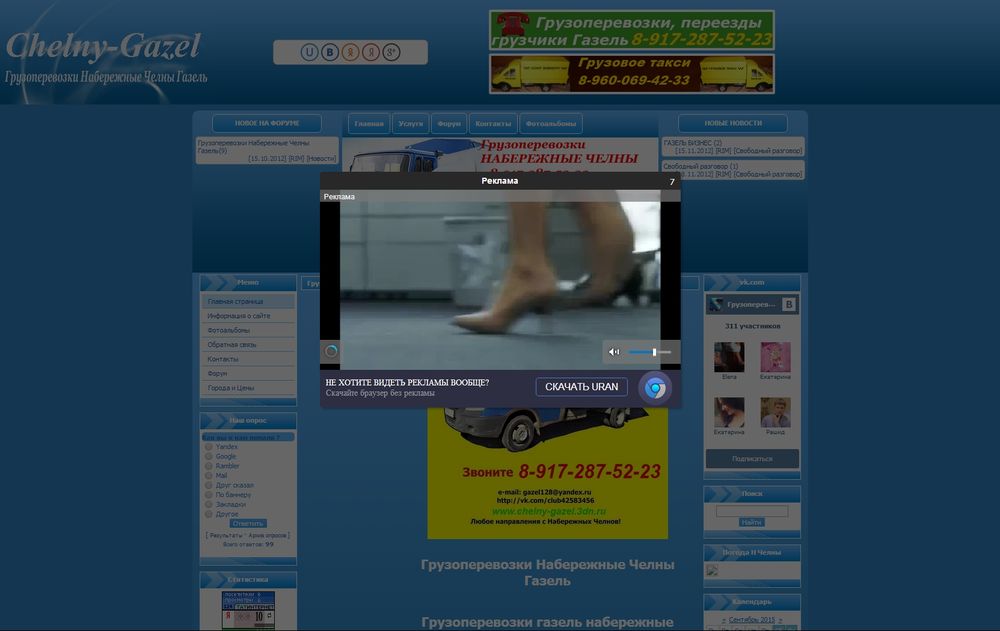Open 'Информация о сайте' menu item

click(248, 316)
